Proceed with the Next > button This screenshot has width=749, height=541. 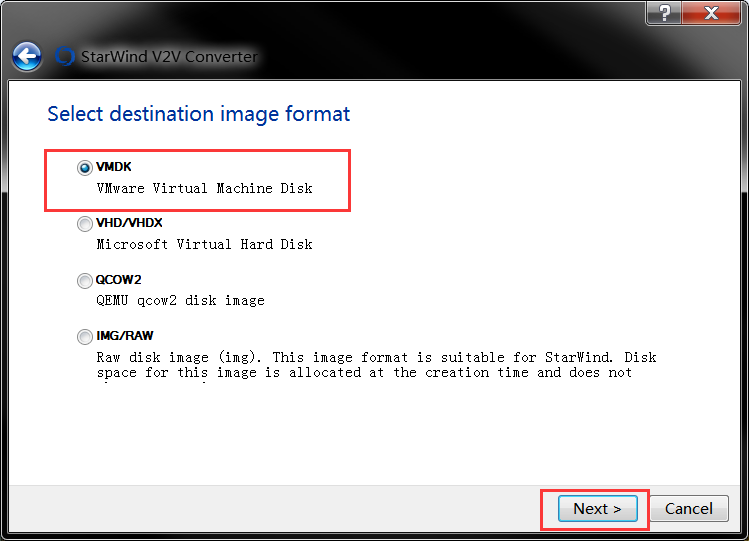(598, 509)
